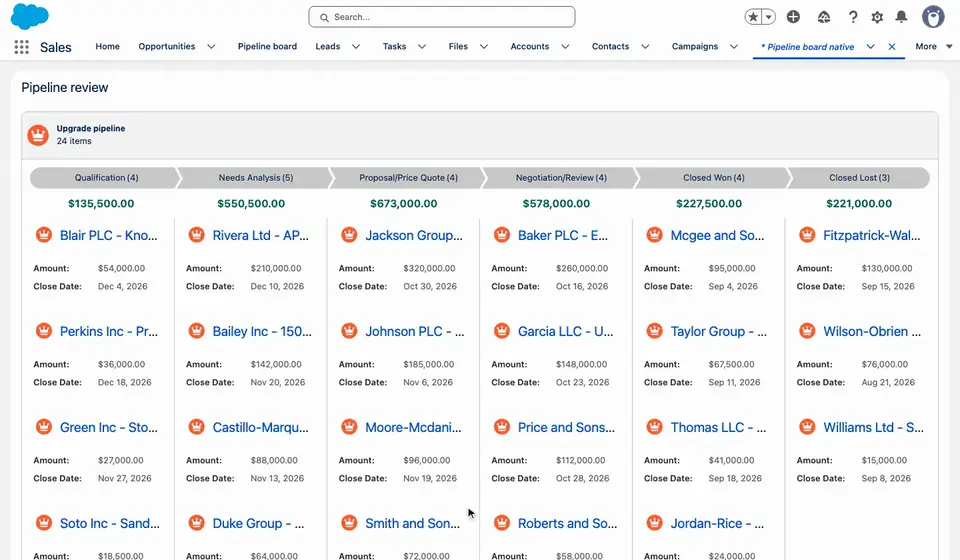Go to the Home tab

coord(107,47)
